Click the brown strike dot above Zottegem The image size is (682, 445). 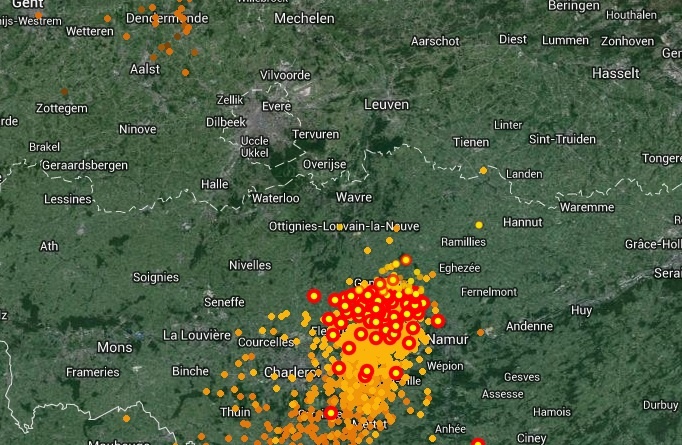point(64,91)
